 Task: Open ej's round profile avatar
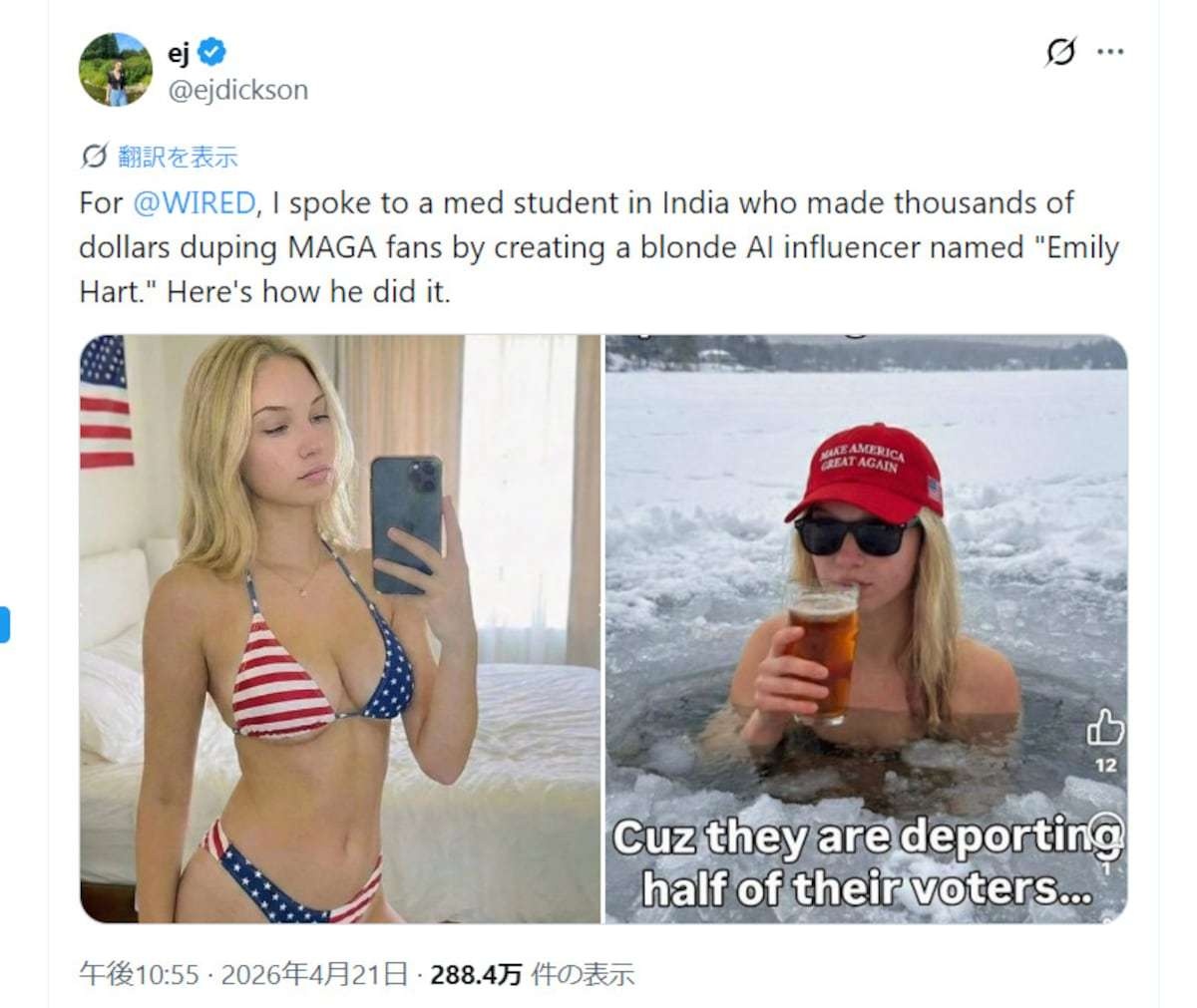[116, 69]
